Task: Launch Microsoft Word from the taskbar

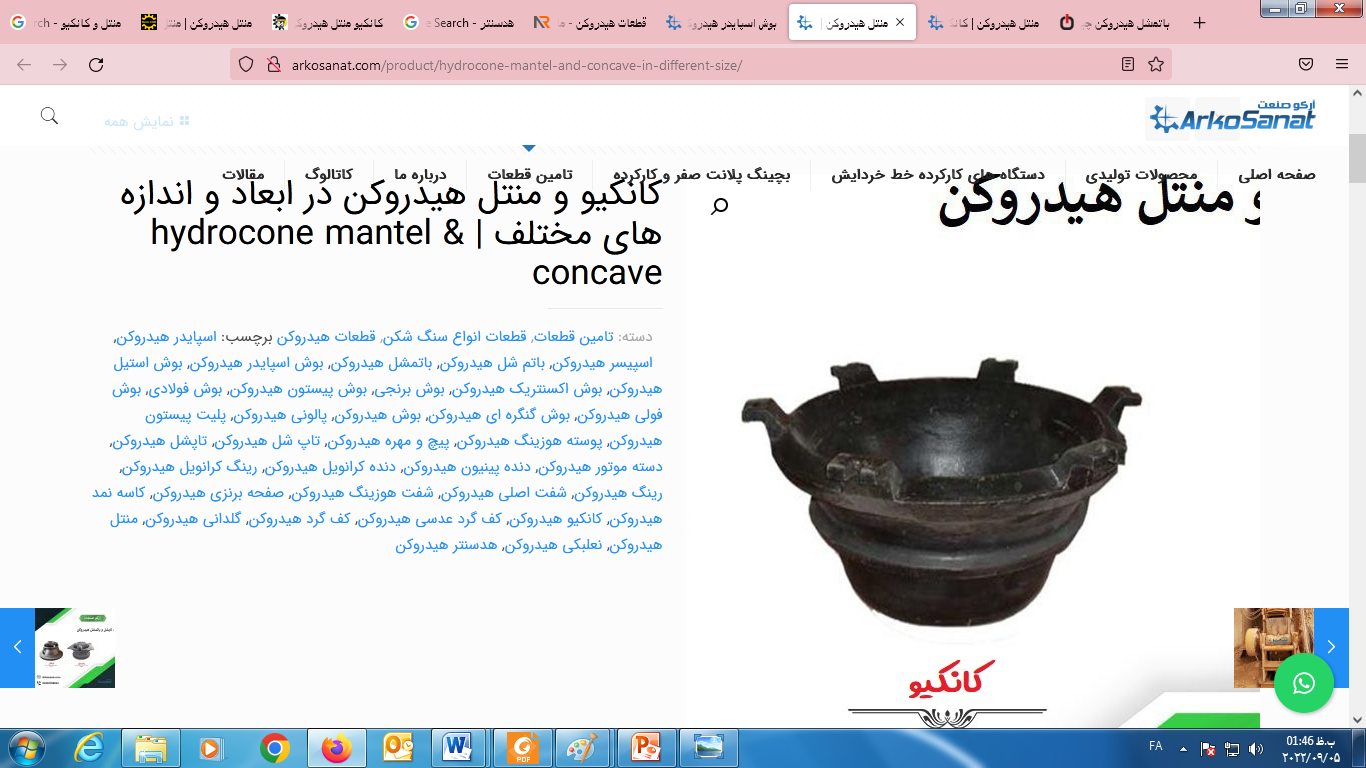Action: pyautogui.click(x=458, y=747)
